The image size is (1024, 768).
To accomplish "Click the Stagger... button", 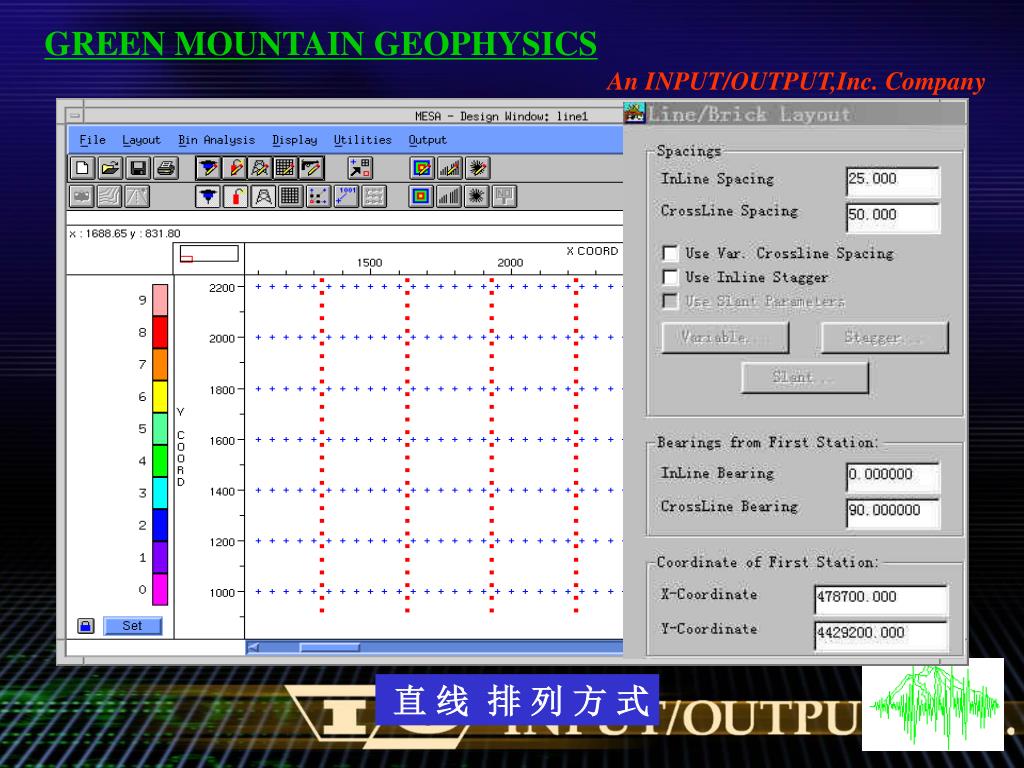I will point(884,338).
